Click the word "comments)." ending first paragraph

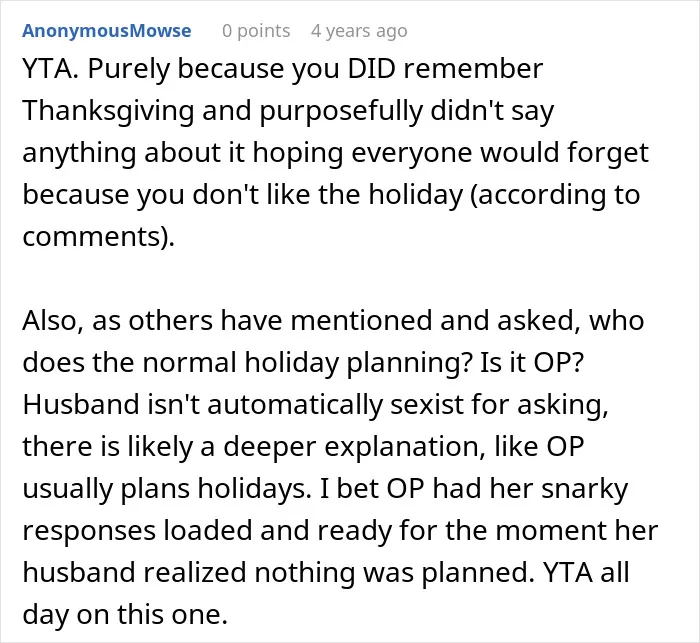(99, 237)
